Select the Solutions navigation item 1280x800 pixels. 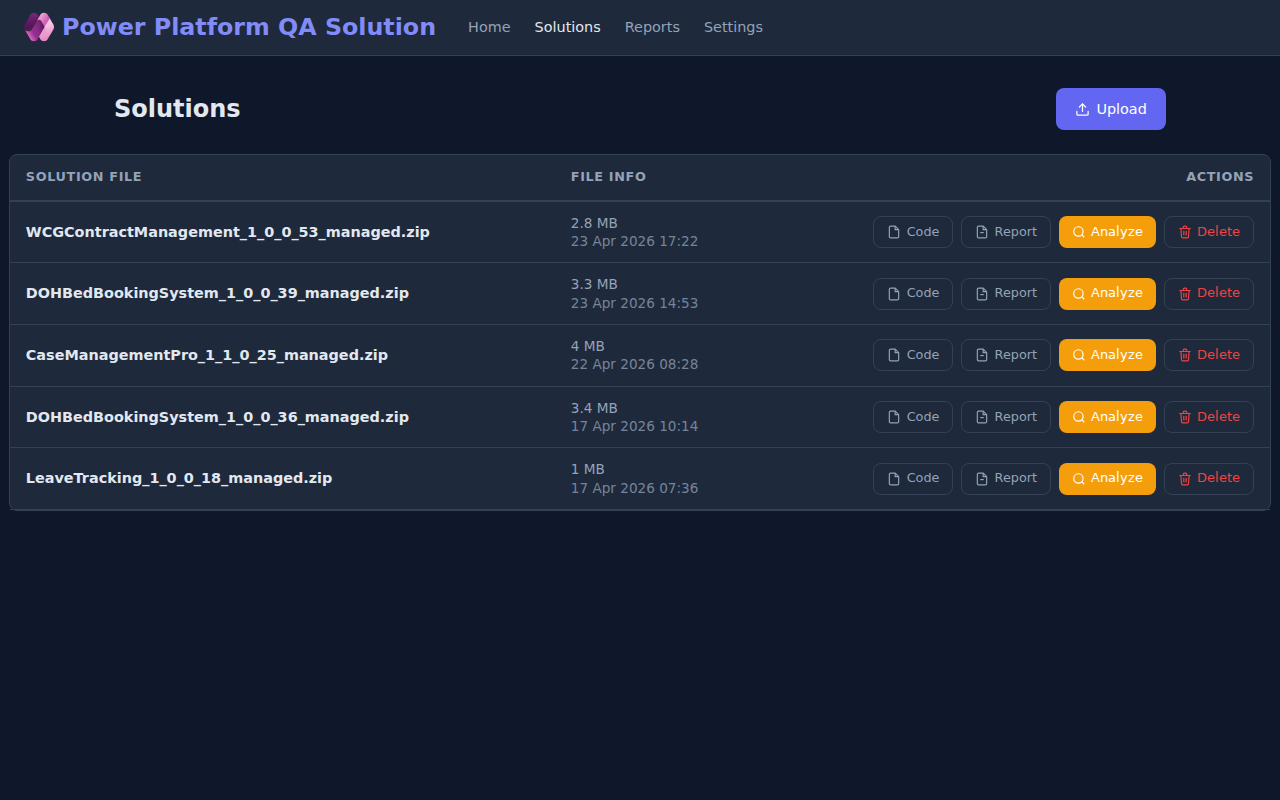(x=567, y=27)
